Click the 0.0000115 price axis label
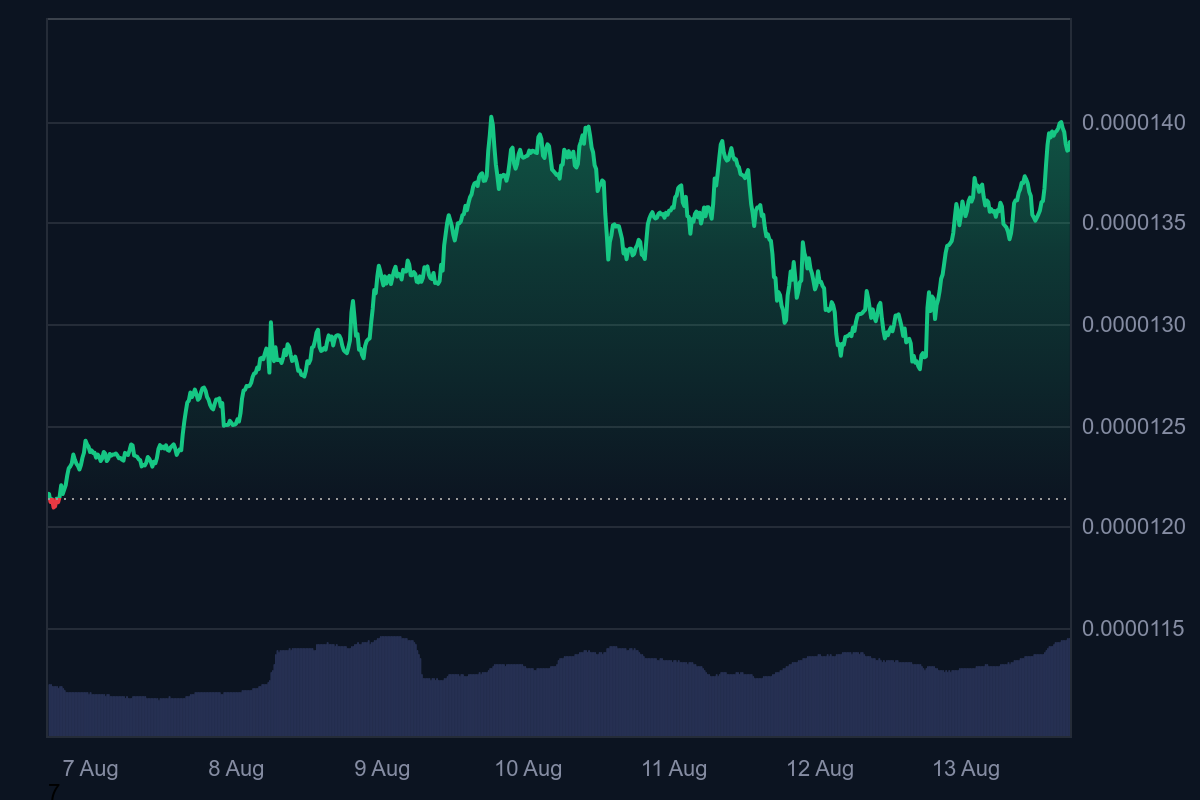 click(1134, 629)
